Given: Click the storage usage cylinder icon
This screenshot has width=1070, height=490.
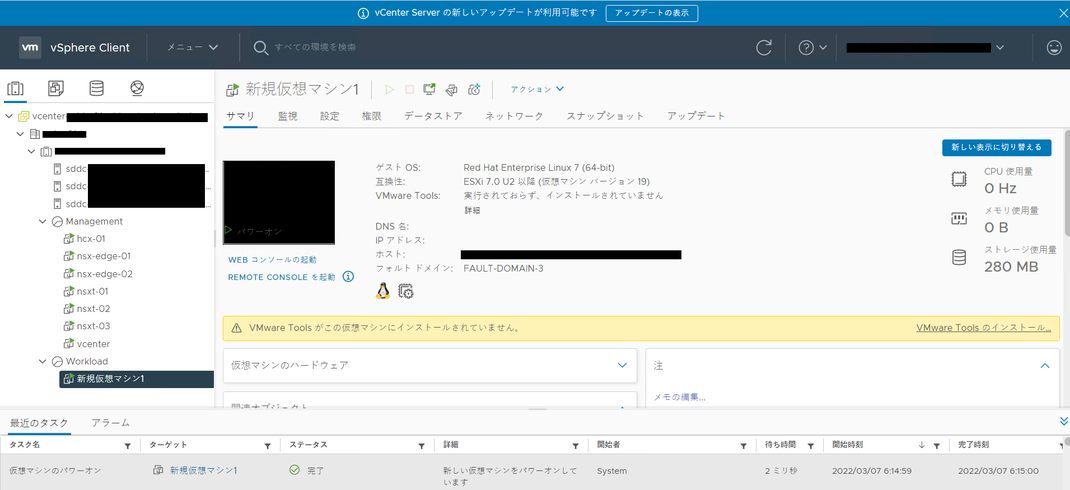Looking at the screenshot, I should [959, 258].
